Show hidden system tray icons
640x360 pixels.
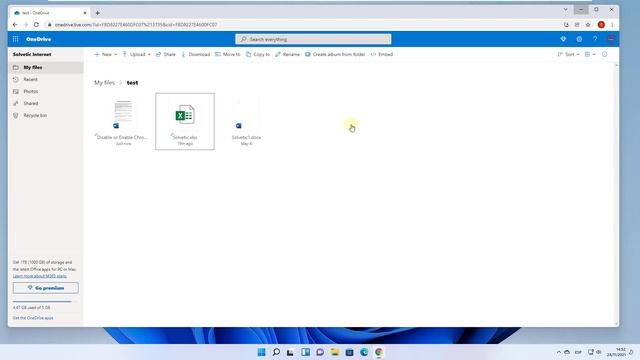[x=559, y=352]
